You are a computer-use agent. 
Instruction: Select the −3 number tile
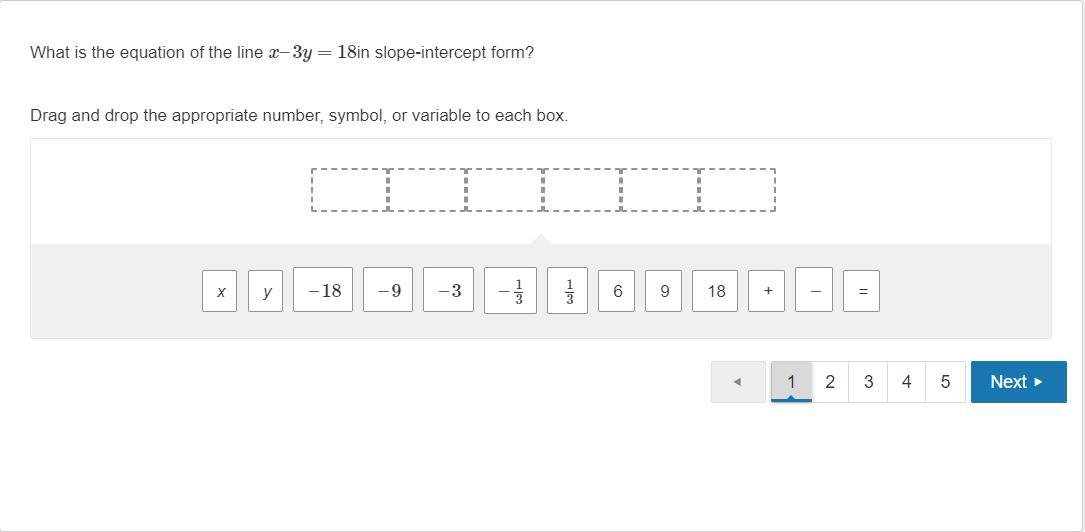[x=448, y=291]
